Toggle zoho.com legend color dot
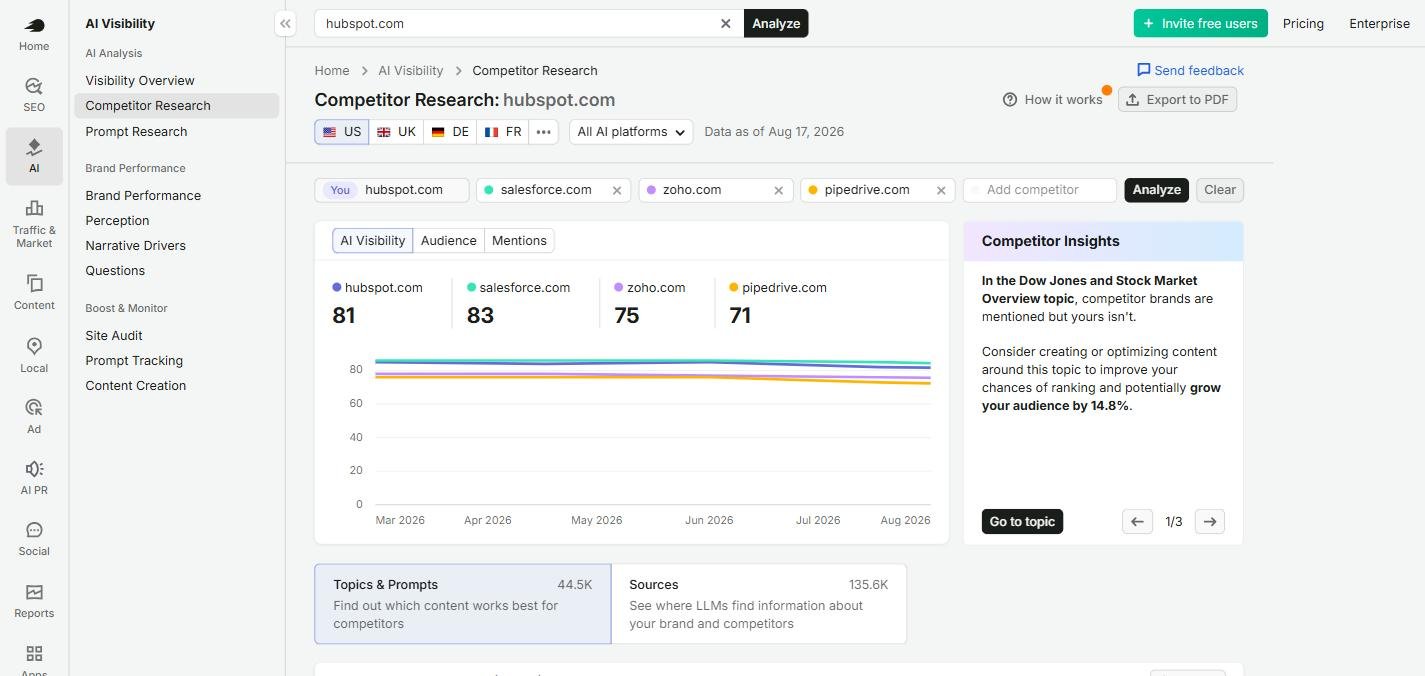 pos(619,288)
